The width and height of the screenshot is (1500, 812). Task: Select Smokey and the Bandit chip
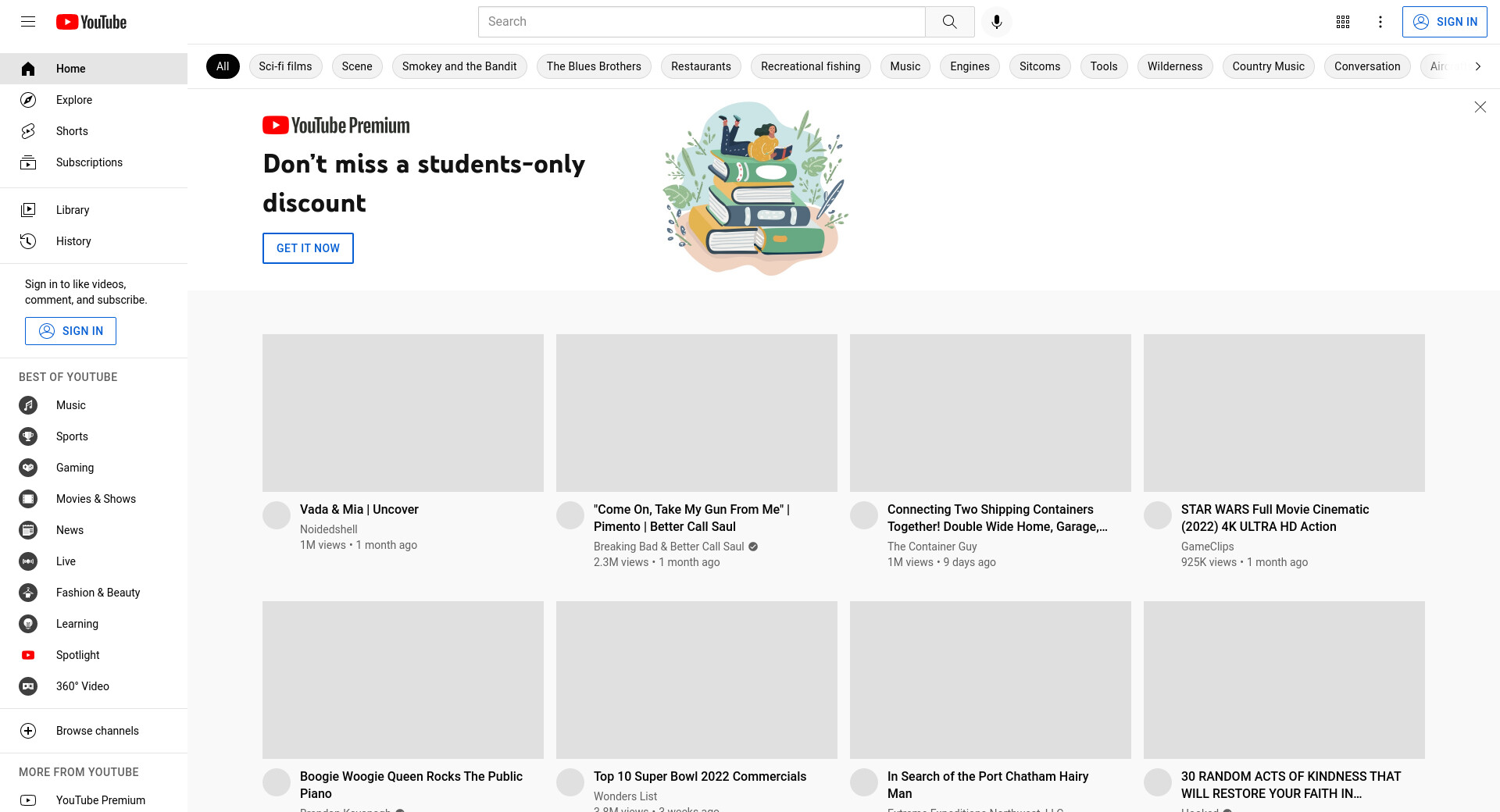click(459, 66)
